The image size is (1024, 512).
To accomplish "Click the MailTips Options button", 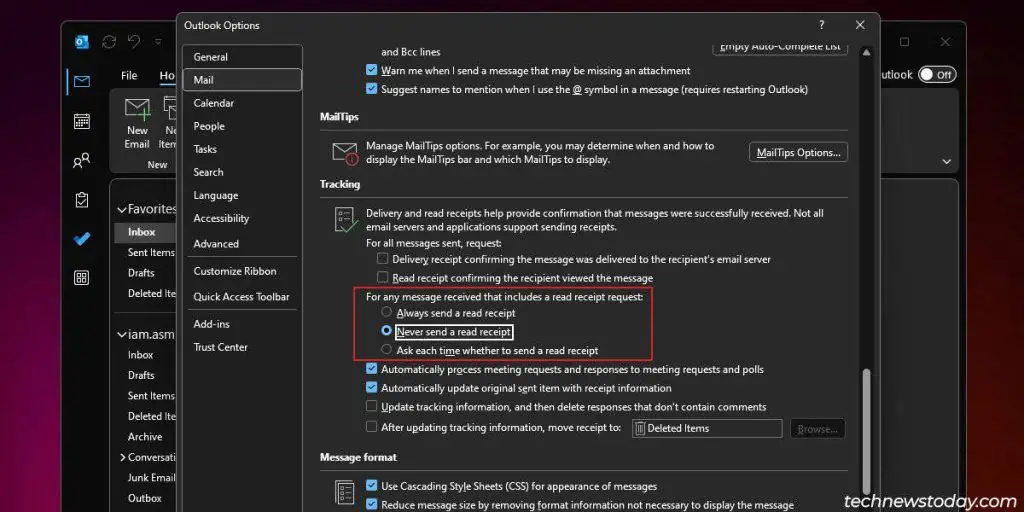I will click(x=798, y=153).
